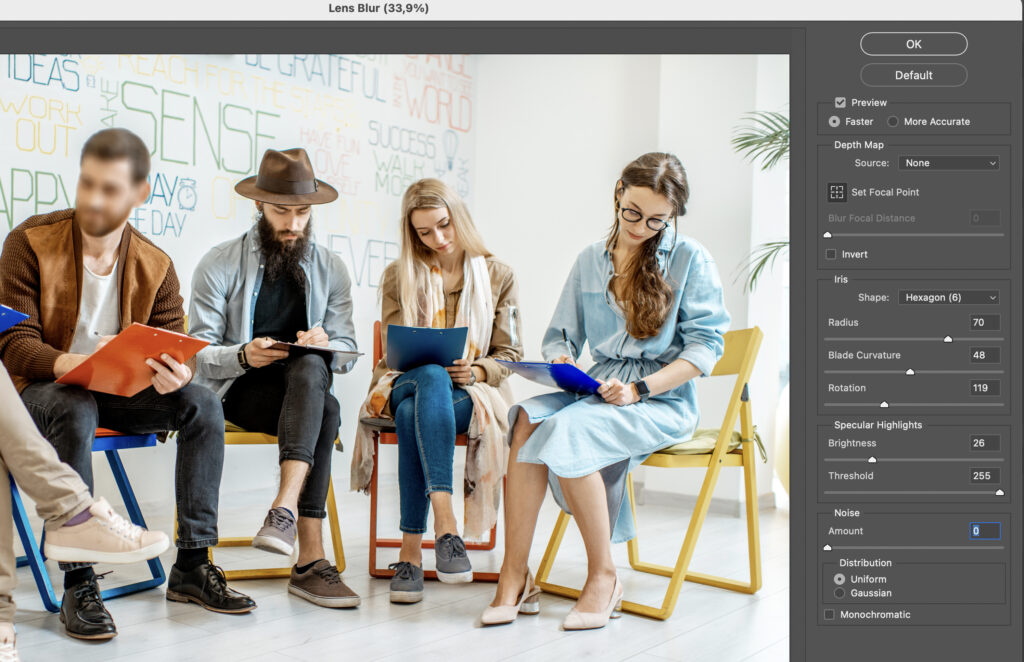Open the Depth Map Source dropdown

click(948, 163)
